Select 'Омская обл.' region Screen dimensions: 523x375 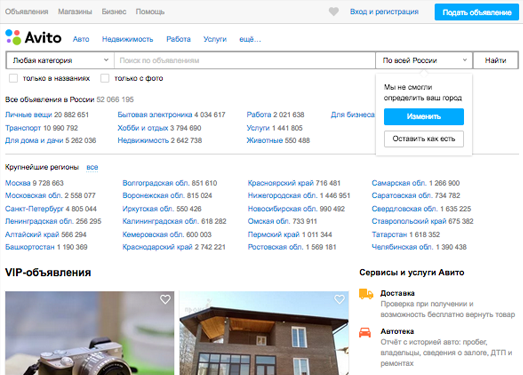pos(269,221)
